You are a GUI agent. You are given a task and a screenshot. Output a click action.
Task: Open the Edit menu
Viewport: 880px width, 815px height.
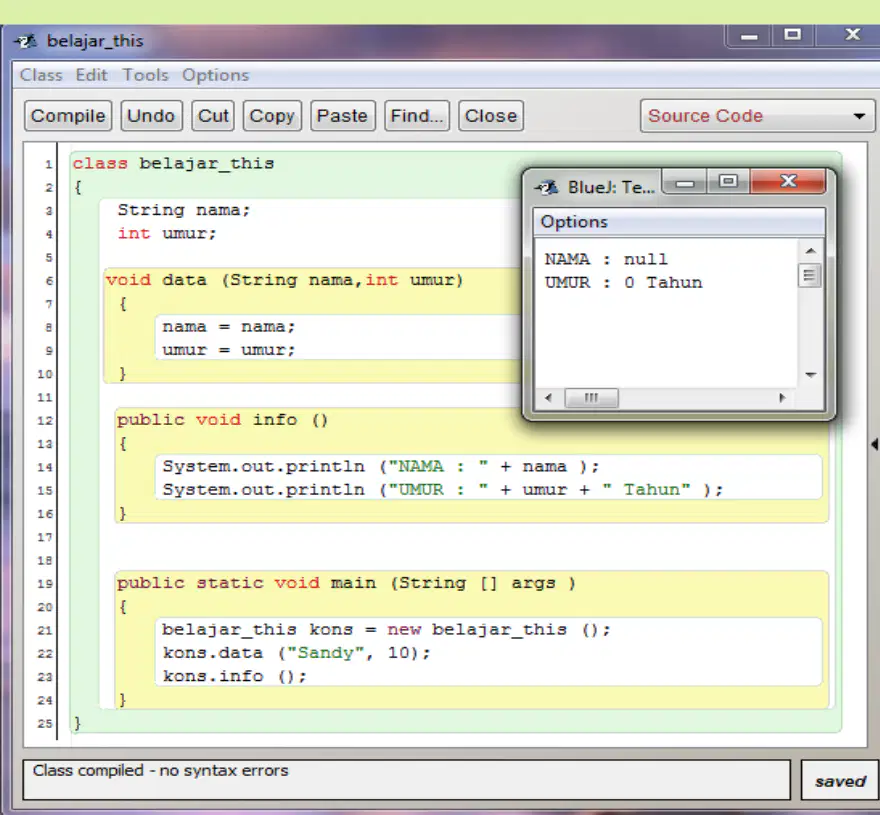[x=91, y=75]
